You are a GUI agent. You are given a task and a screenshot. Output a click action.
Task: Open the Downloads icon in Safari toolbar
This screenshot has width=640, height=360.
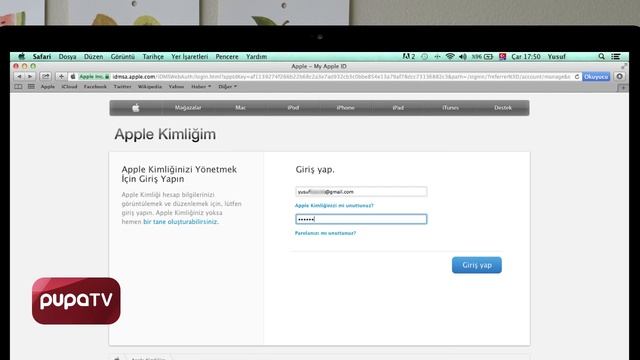619,76
